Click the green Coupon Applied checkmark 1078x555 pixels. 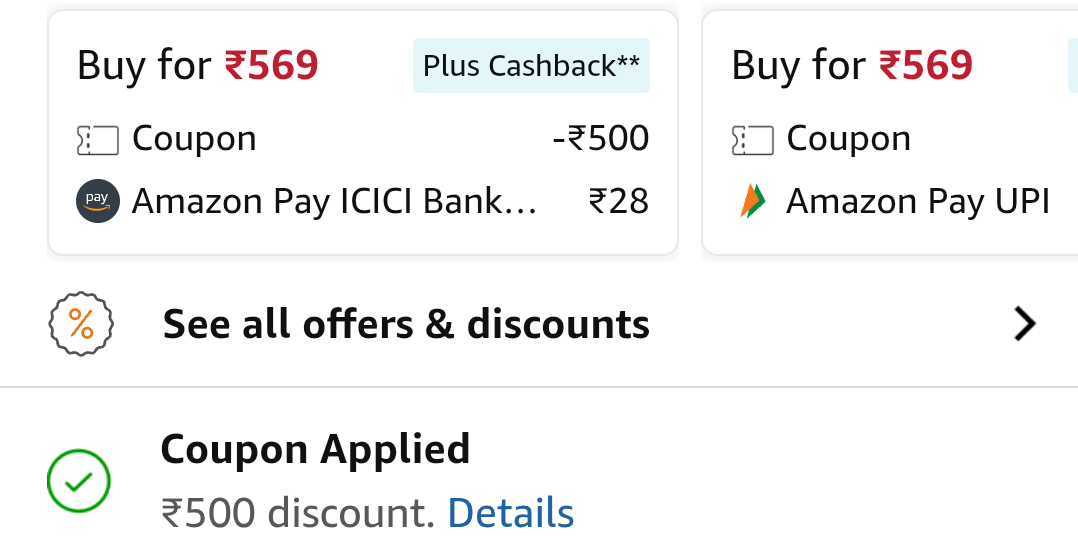[x=78, y=481]
